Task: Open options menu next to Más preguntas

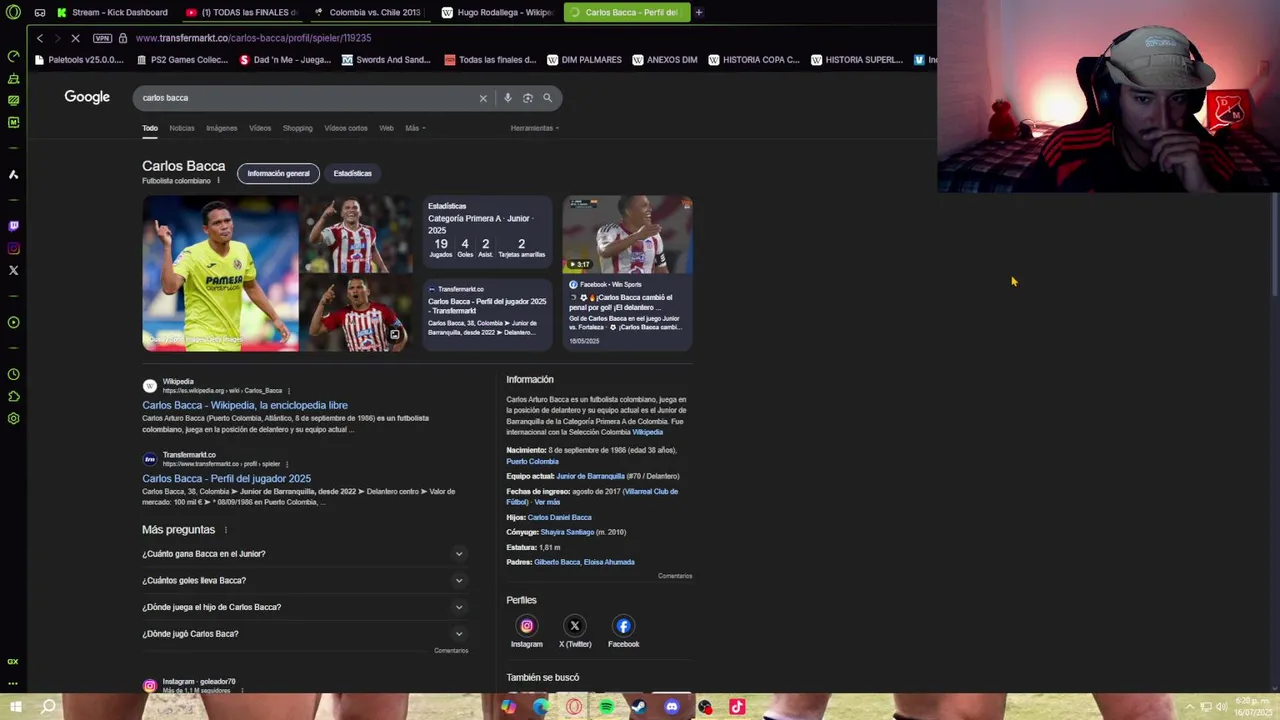Action: 225,530
